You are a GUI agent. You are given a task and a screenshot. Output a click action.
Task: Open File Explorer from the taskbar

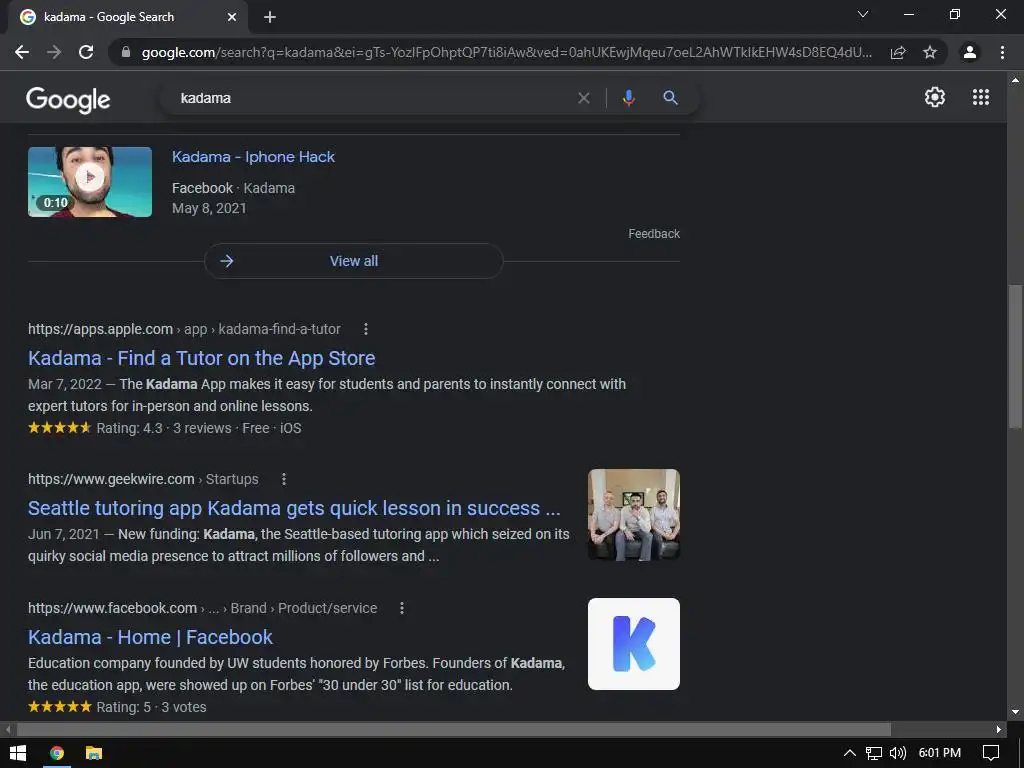point(94,753)
